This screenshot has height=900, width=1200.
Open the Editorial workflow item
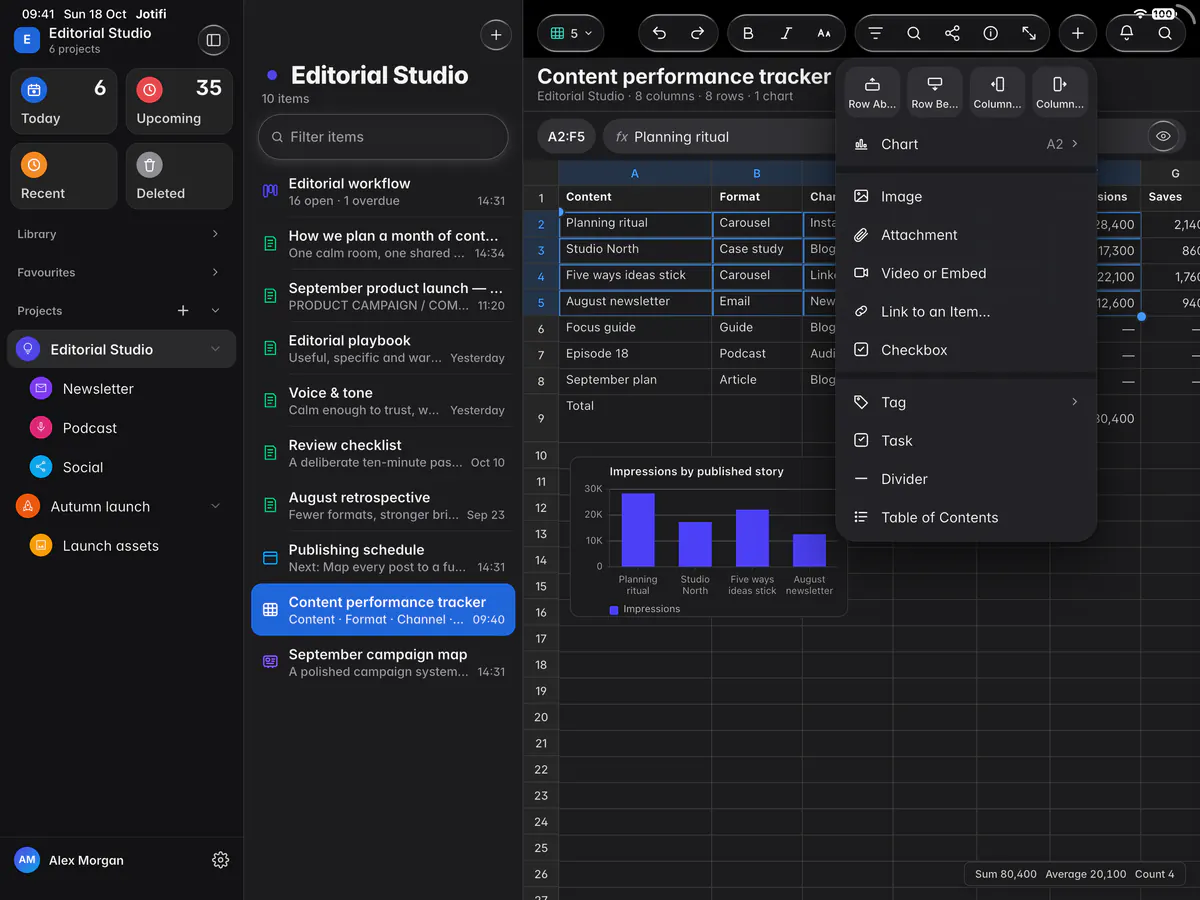[383, 191]
